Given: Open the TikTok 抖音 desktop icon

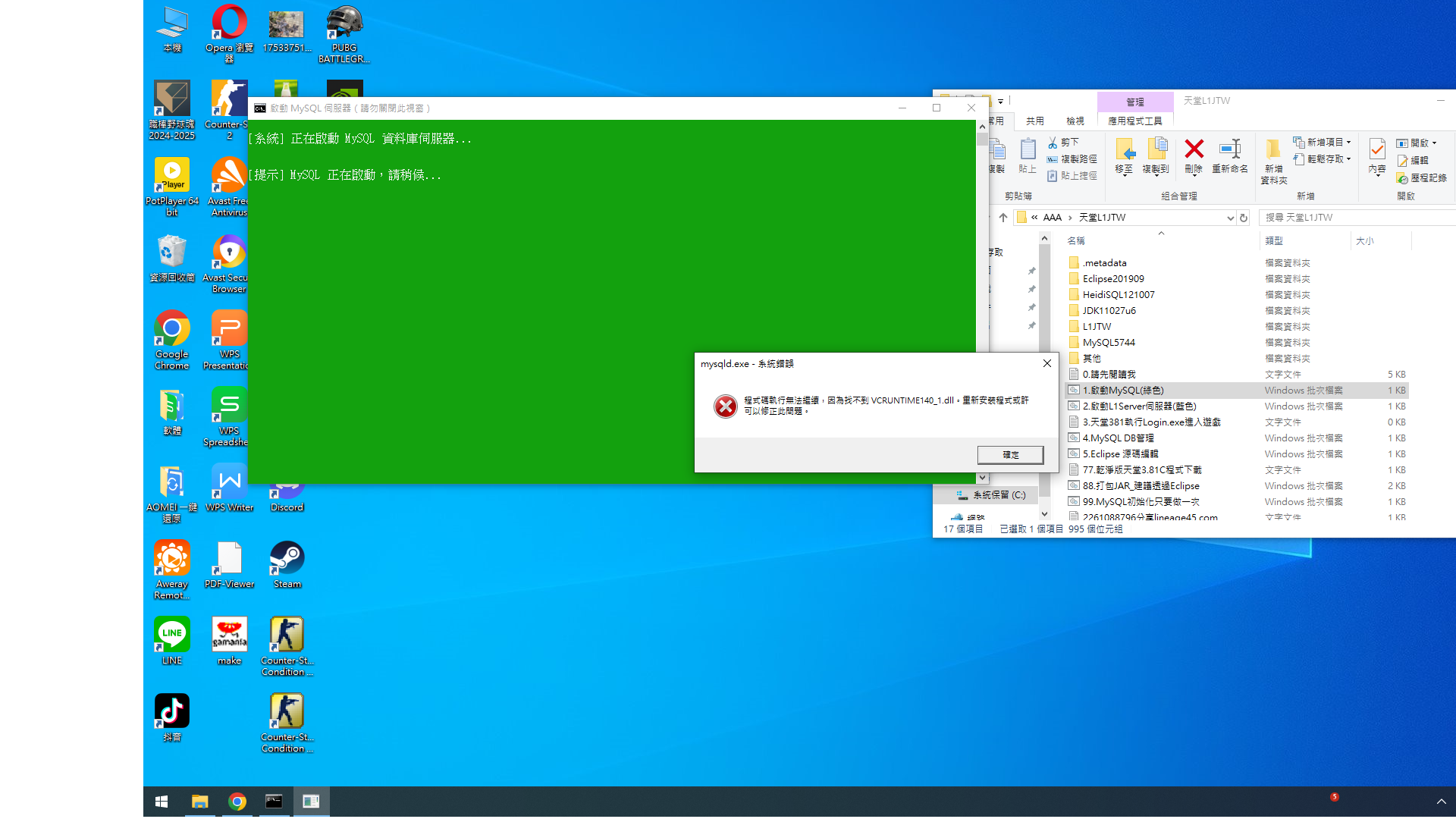Looking at the screenshot, I should [172, 718].
